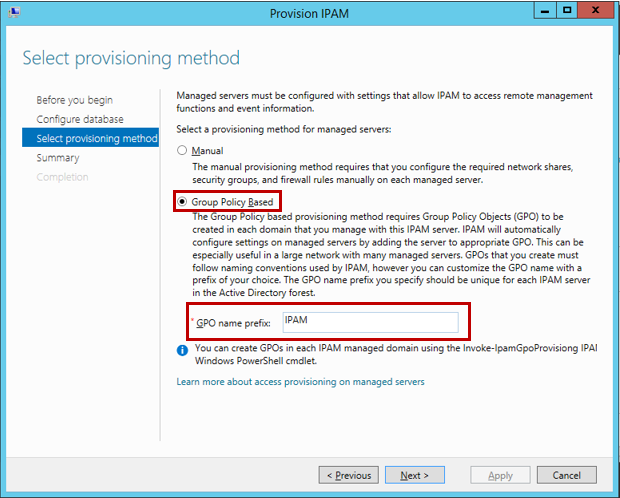
Task: Click the disabled Apply button
Action: (x=500, y=475)
